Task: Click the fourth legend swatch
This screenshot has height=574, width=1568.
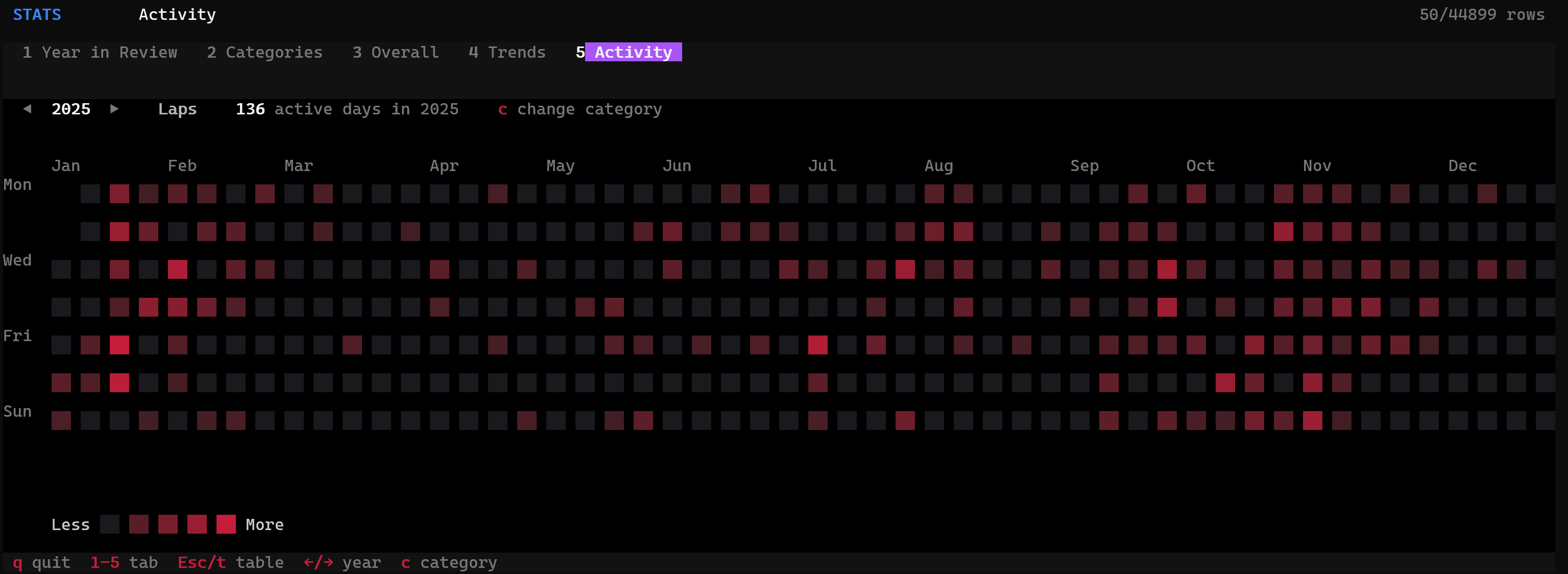Action: pyautogui.click(x=197, y=524)
